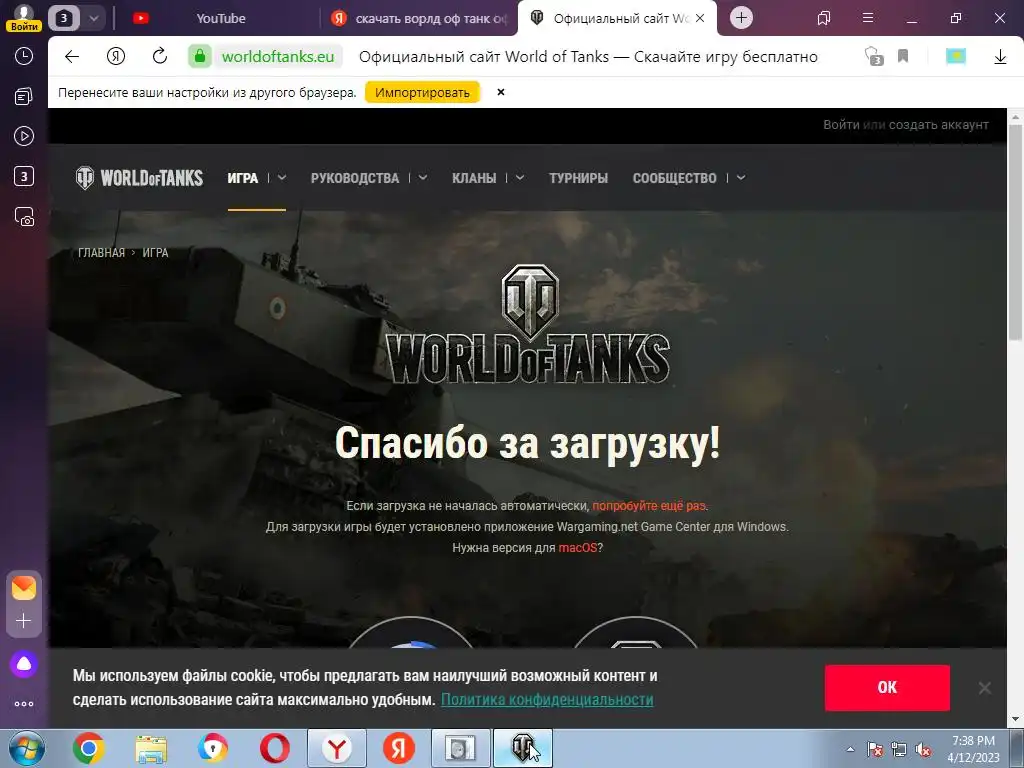Click the page vertical scrollbar thumb
The image size is (1024, 768).
click(x=1016, y=232)
